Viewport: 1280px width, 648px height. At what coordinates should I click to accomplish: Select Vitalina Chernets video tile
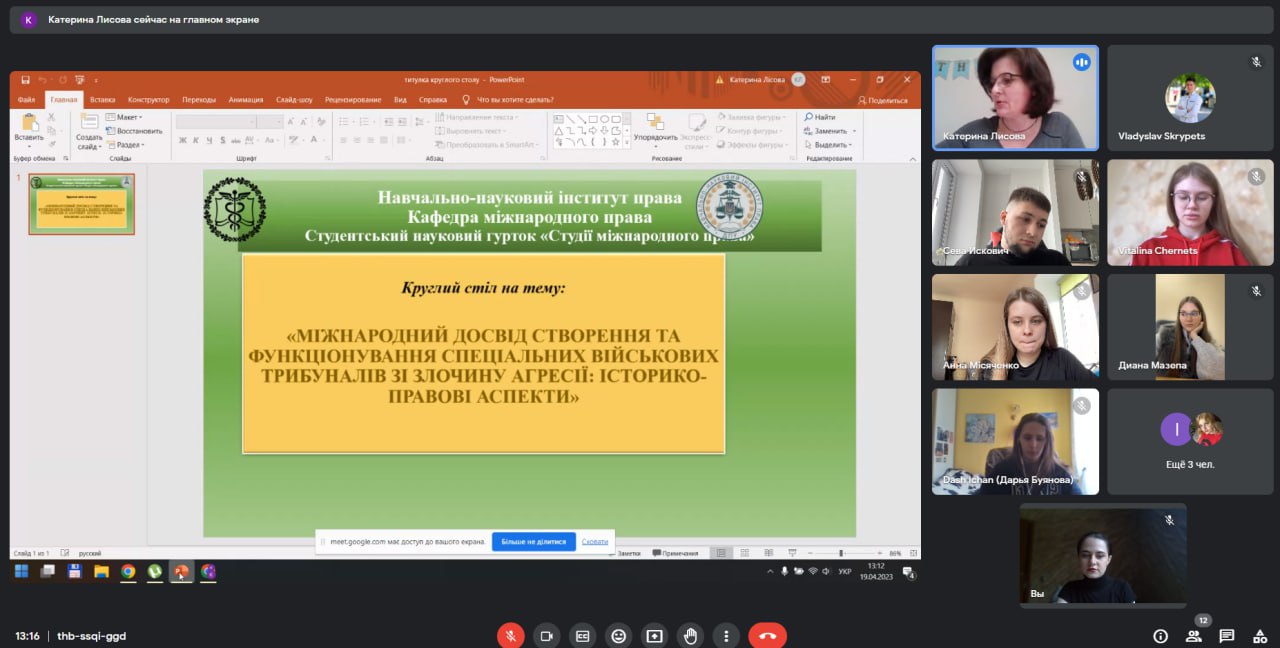[1190, 212]
